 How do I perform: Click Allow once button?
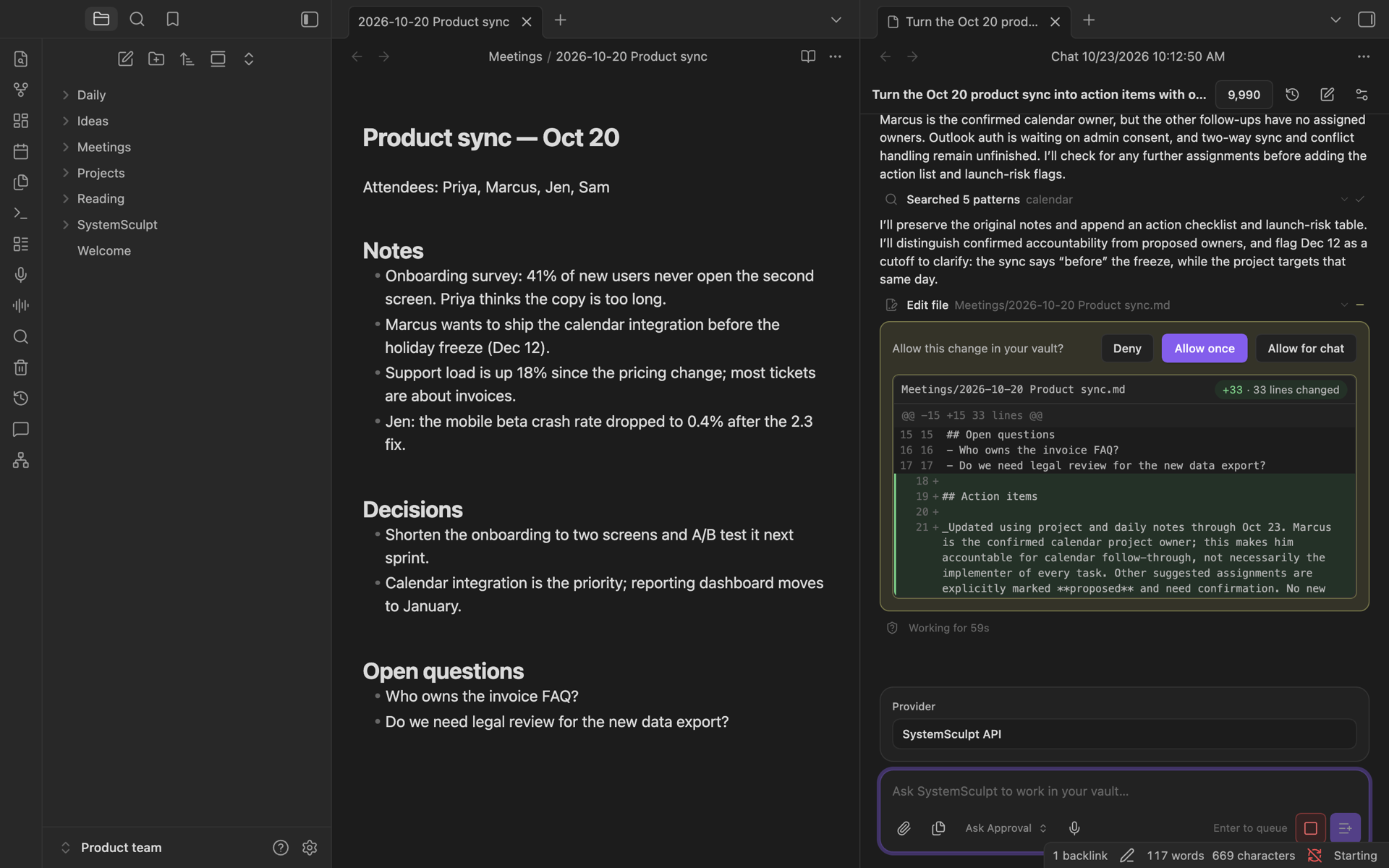point(1205,349)
